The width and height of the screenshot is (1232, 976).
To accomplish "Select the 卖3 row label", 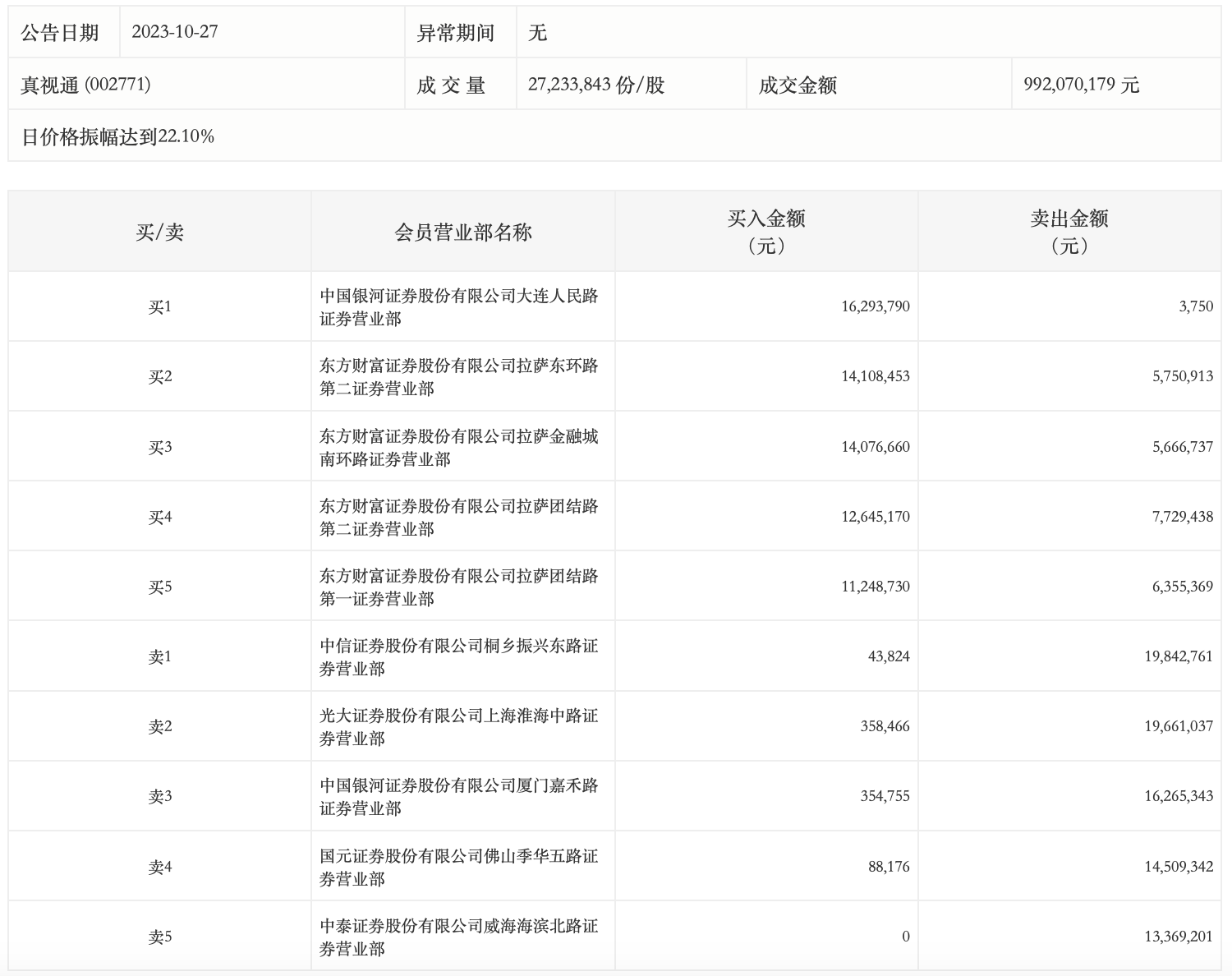I will click(159, 796).
